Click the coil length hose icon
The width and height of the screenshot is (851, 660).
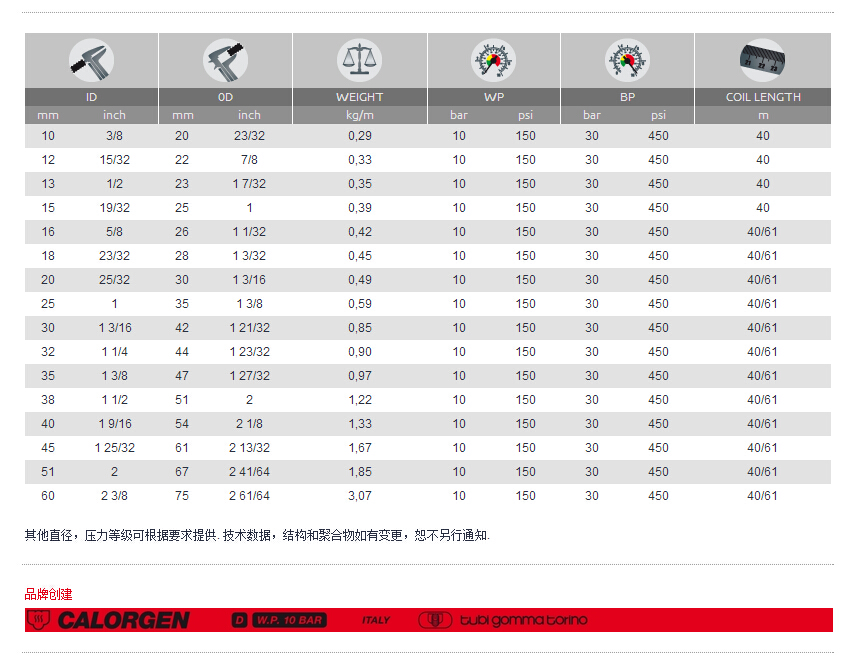click(x=762, y=61)
